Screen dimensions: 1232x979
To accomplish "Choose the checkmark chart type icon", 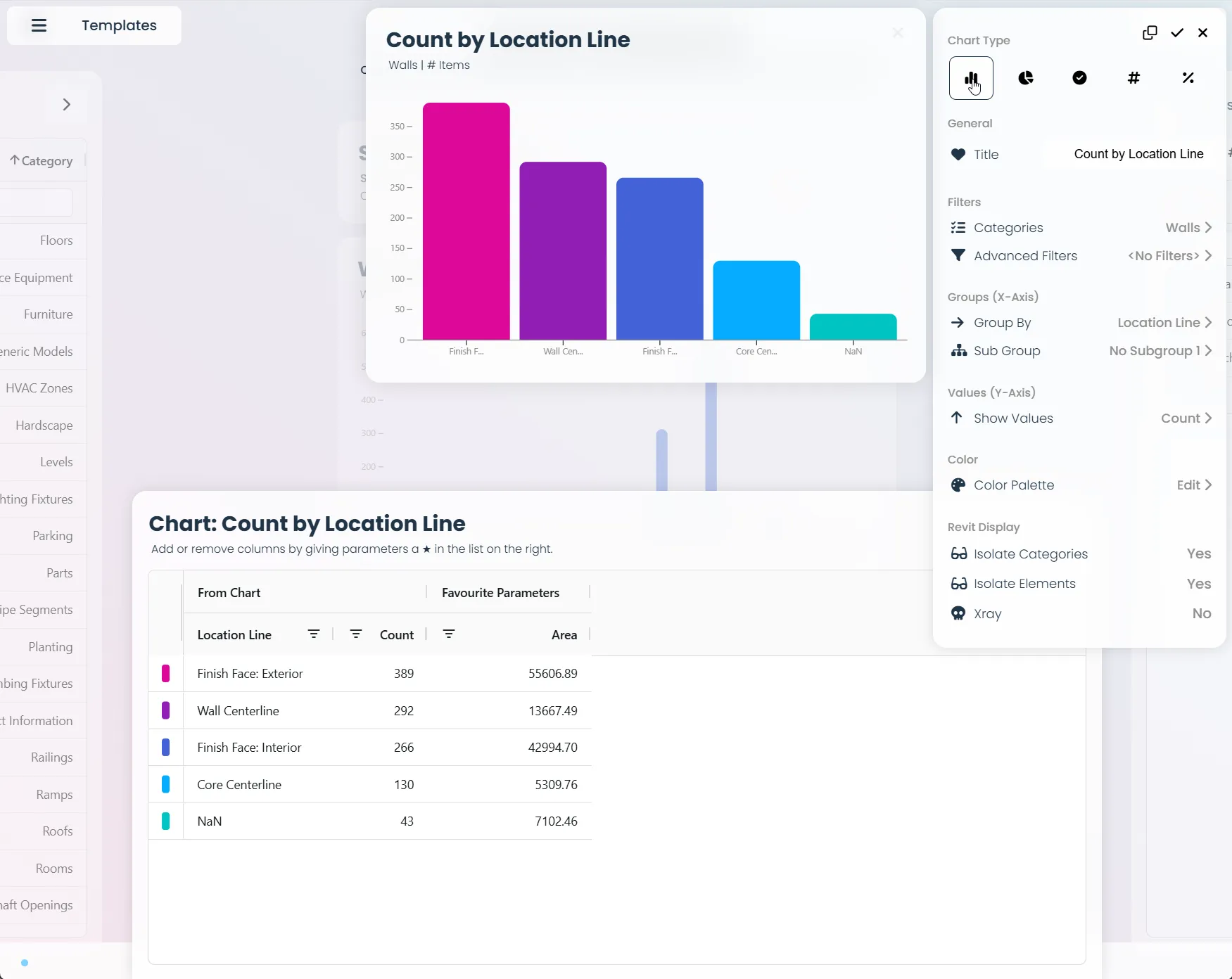I will coord(1079,78).
